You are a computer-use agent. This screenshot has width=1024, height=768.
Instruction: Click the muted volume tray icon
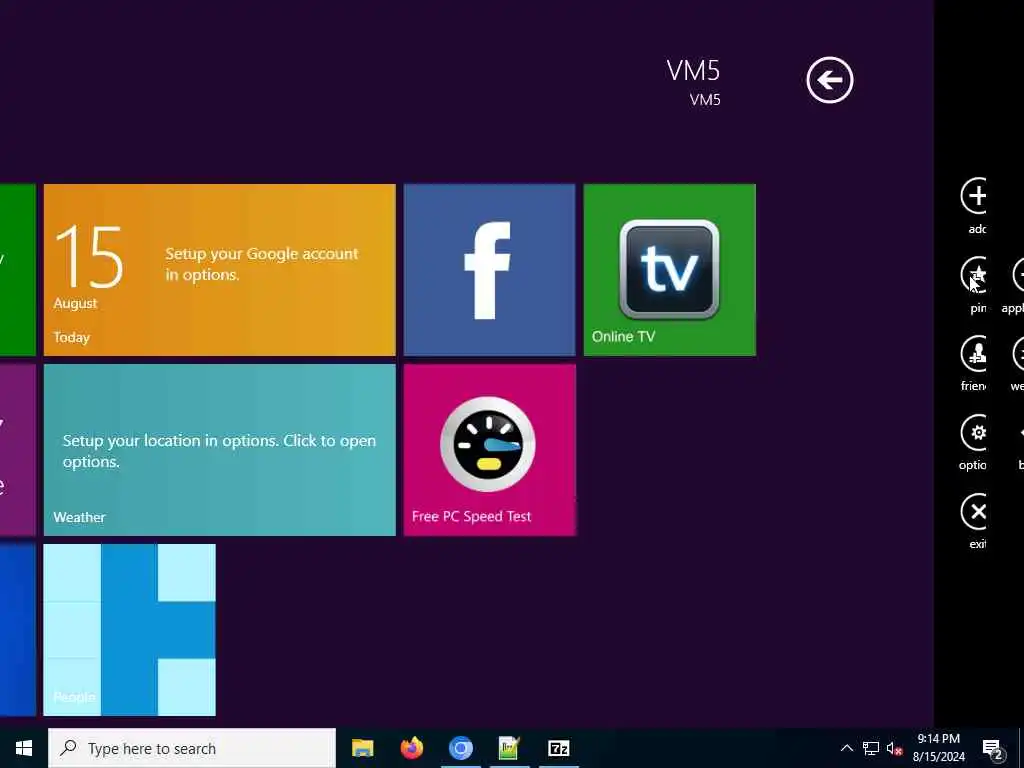[x=894, y=748]
